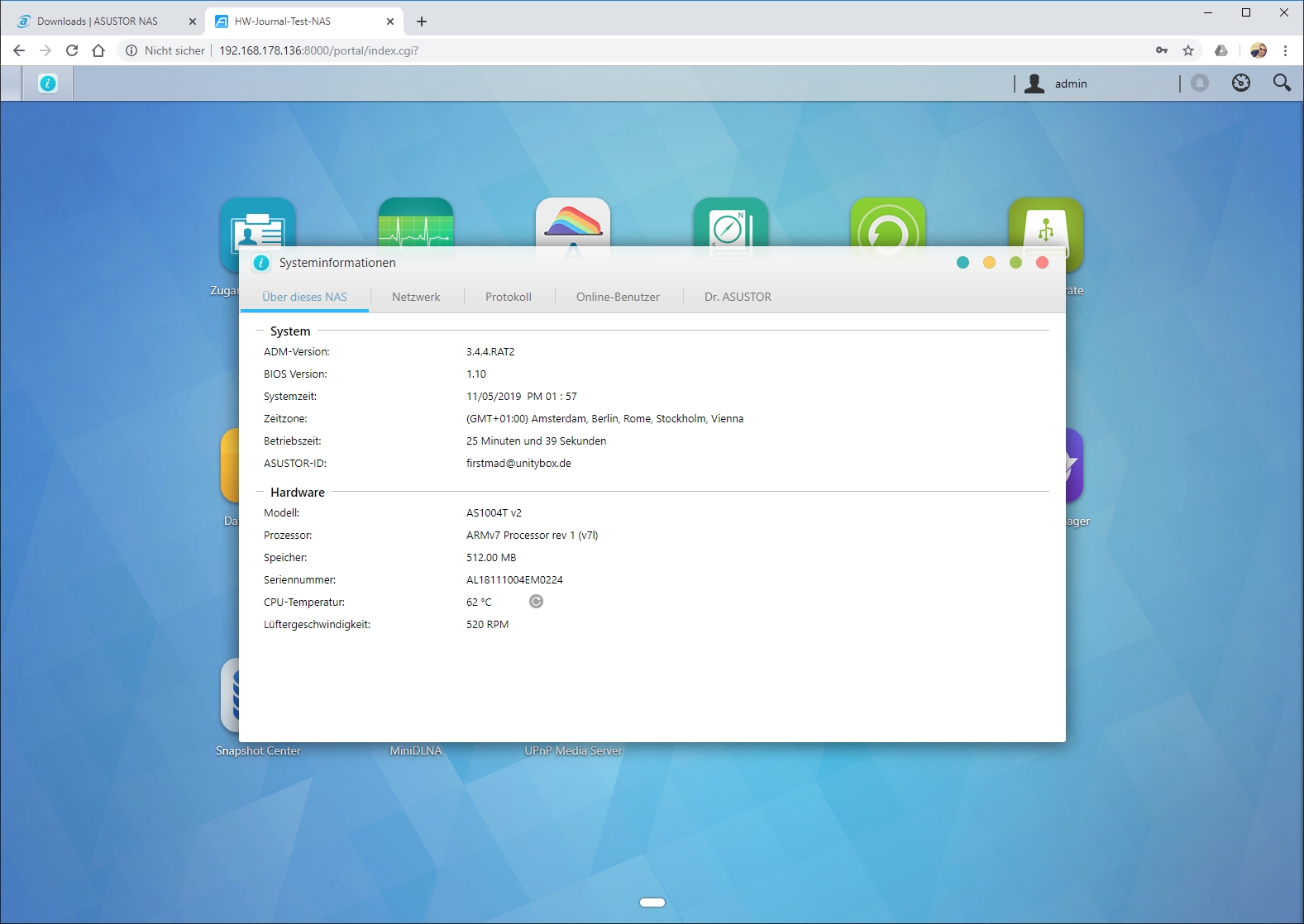Click the ASUSTOR-ID firstmad@unitybox.de
Screen dimensions: 1304x924
(x=518, y=464)
